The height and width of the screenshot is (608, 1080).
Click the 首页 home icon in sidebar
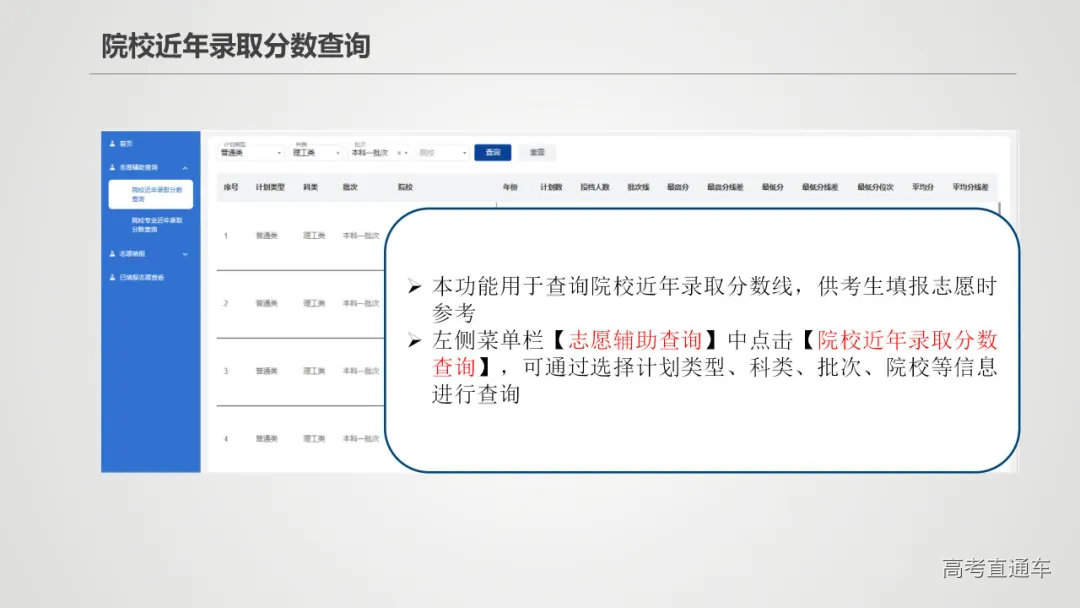tap(111, 145)
